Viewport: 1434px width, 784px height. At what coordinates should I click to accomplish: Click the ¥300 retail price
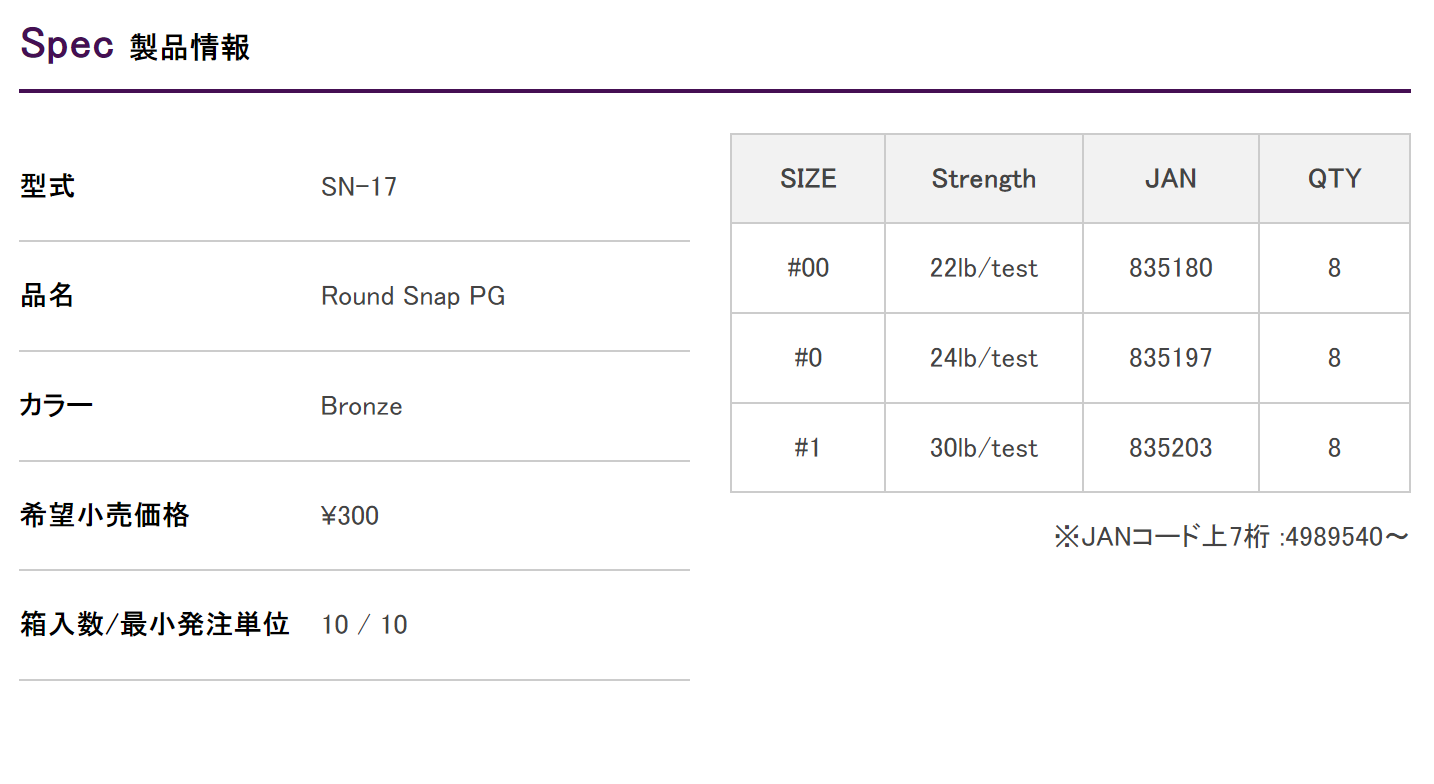350,516
